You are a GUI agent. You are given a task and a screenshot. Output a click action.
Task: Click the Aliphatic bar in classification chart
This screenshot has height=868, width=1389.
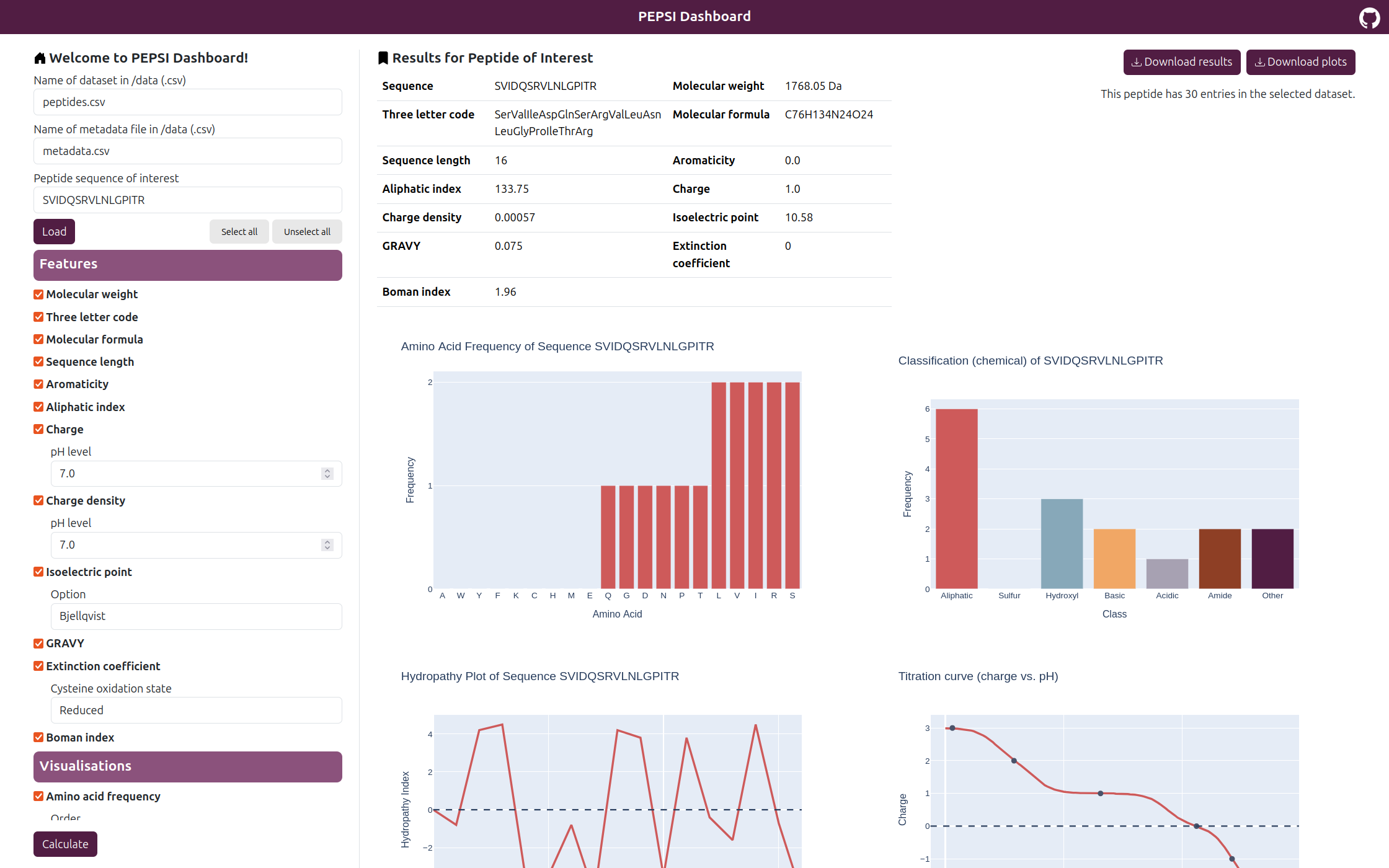coord(957,499)
